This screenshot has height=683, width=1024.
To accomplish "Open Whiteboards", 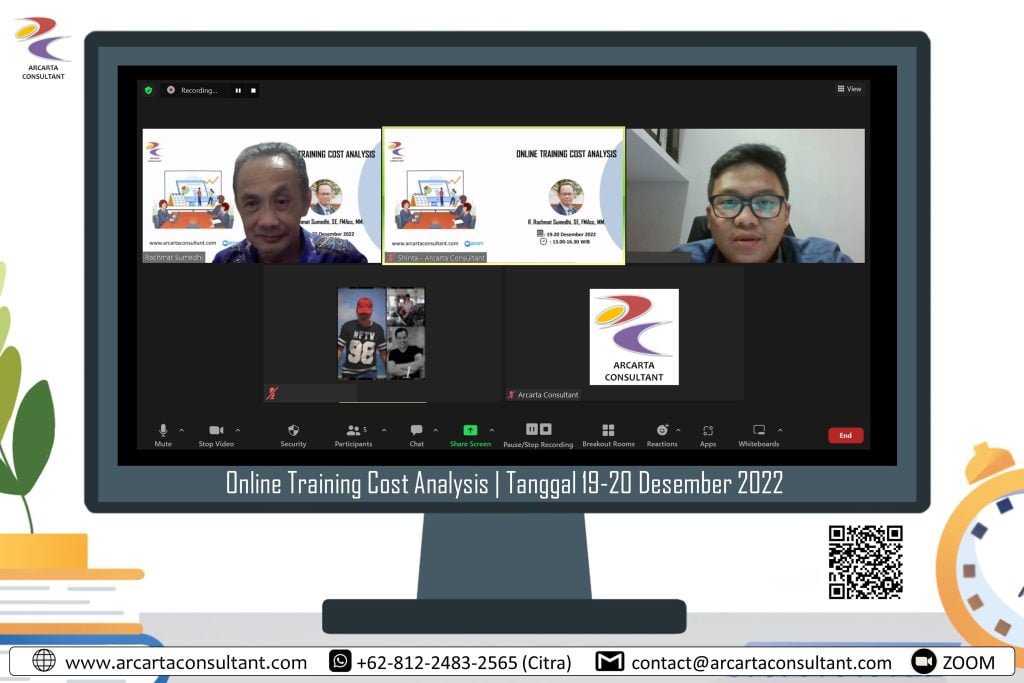I will pos(758,431).
